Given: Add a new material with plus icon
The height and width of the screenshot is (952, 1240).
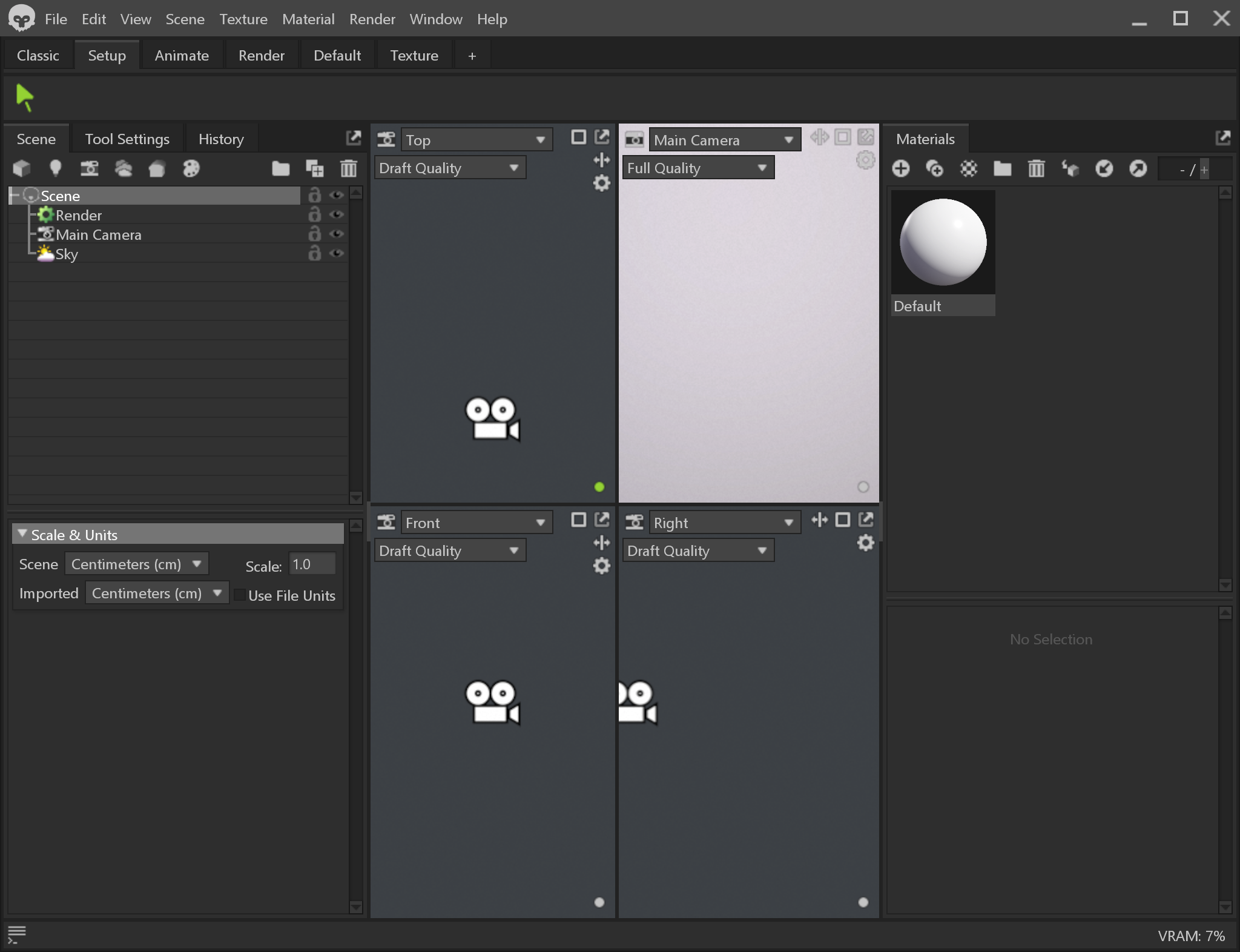Looking at the screenshot, I should (900, 168).
